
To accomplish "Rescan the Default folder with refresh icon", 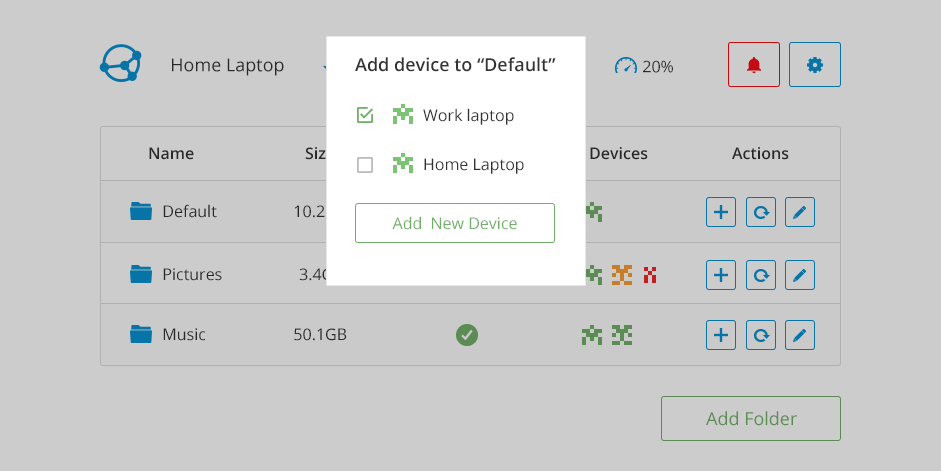I will [x=760, y=212].
